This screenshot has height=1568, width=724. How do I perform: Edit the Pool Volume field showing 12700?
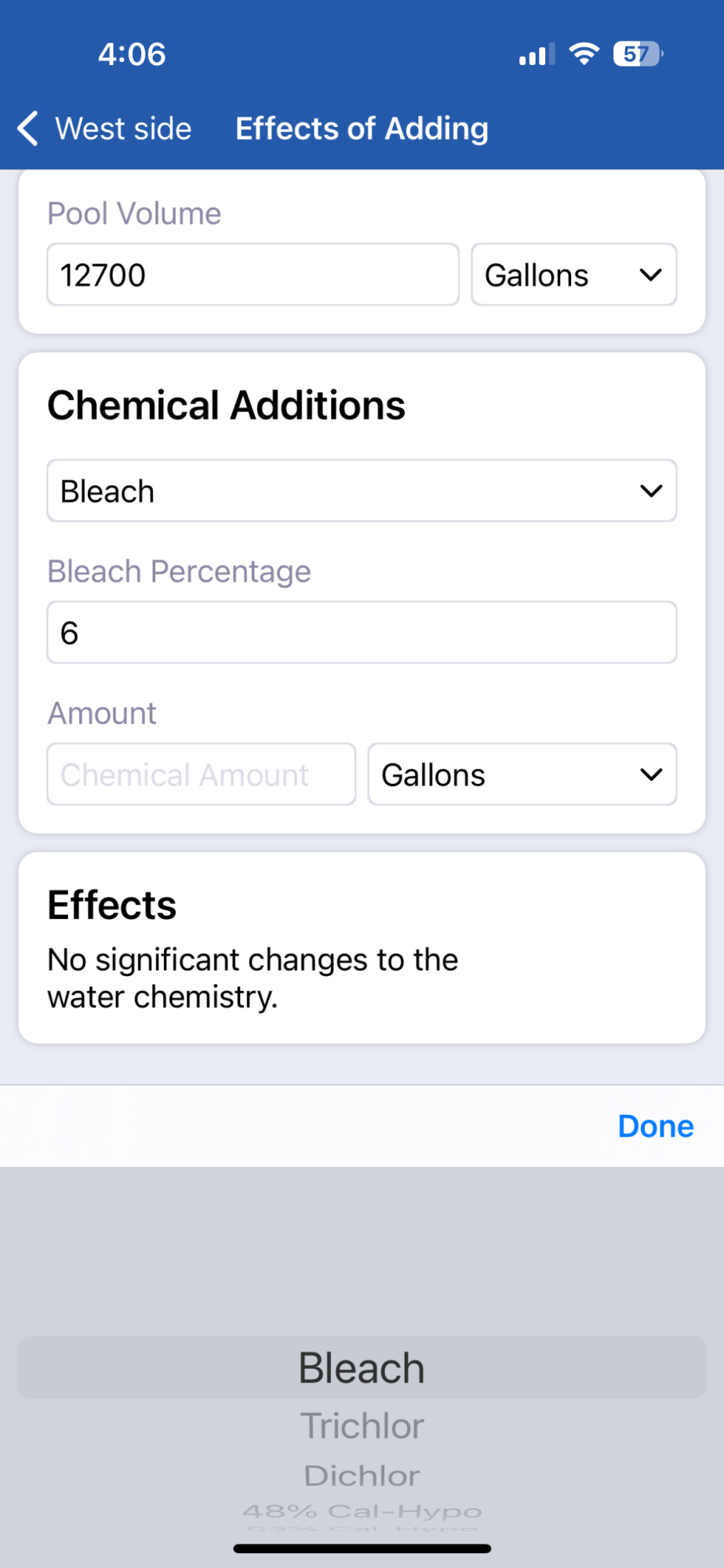[253, 274]
